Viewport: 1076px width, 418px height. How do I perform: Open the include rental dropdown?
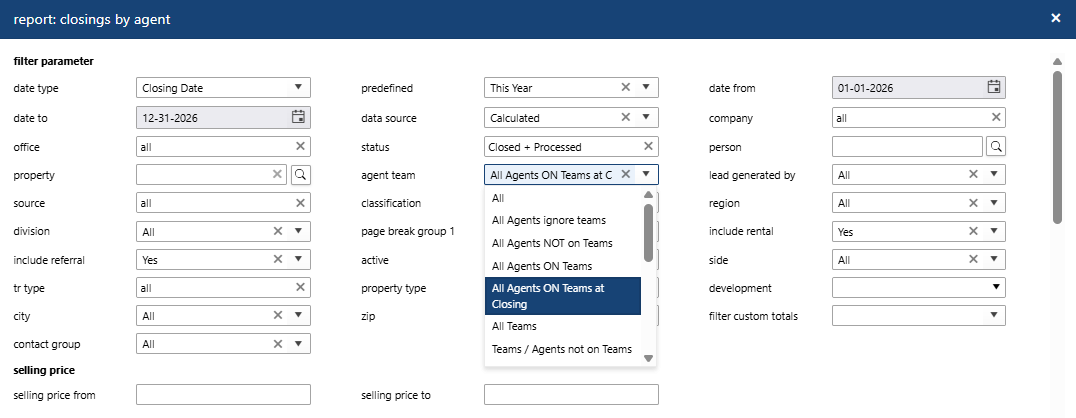pos(994,231)
